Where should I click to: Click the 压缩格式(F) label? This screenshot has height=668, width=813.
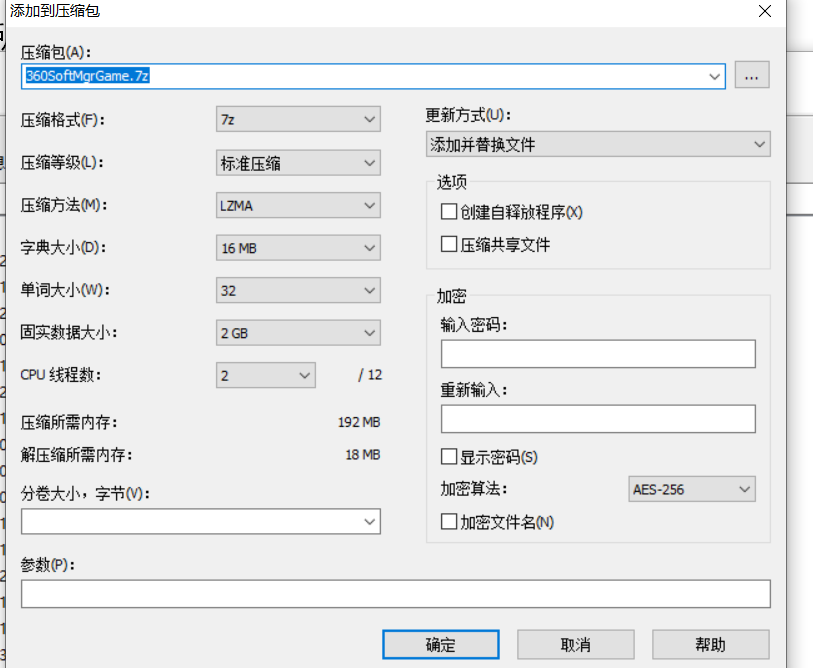63,120
